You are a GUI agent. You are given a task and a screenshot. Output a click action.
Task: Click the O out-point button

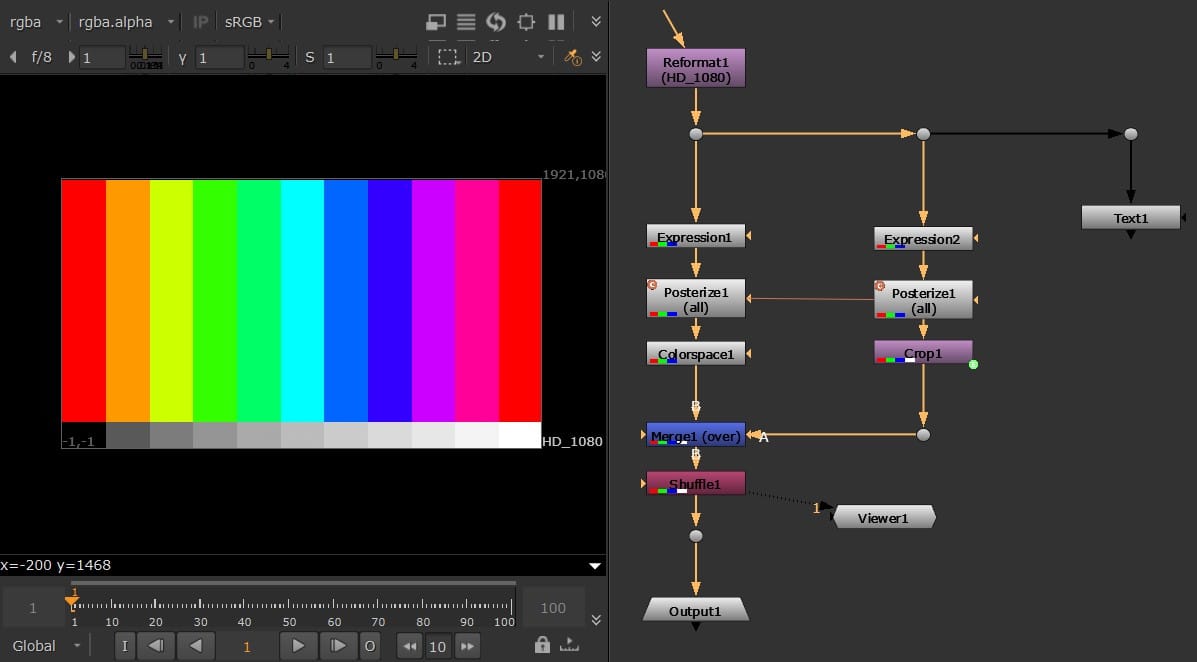[369, 646]
